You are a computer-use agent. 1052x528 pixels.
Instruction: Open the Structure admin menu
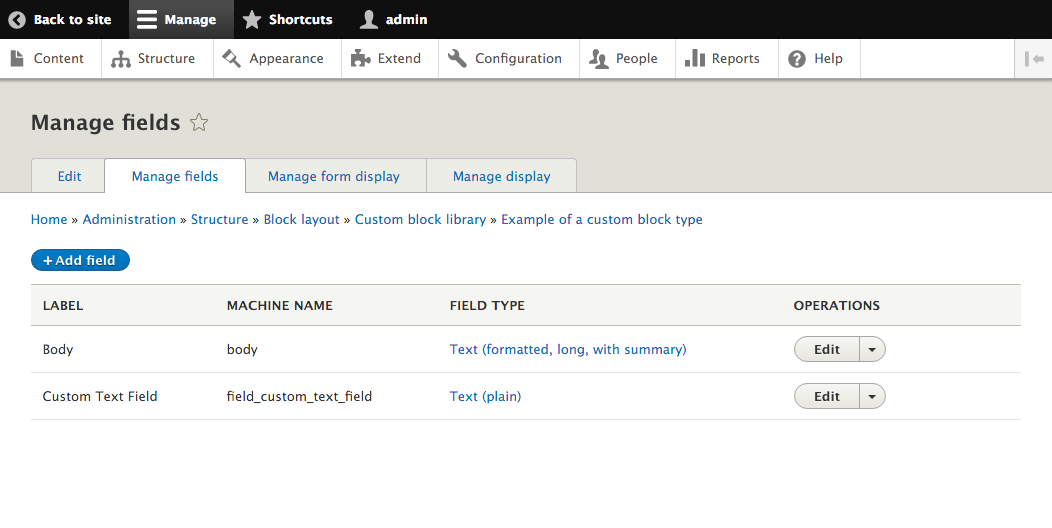point(153,59)
